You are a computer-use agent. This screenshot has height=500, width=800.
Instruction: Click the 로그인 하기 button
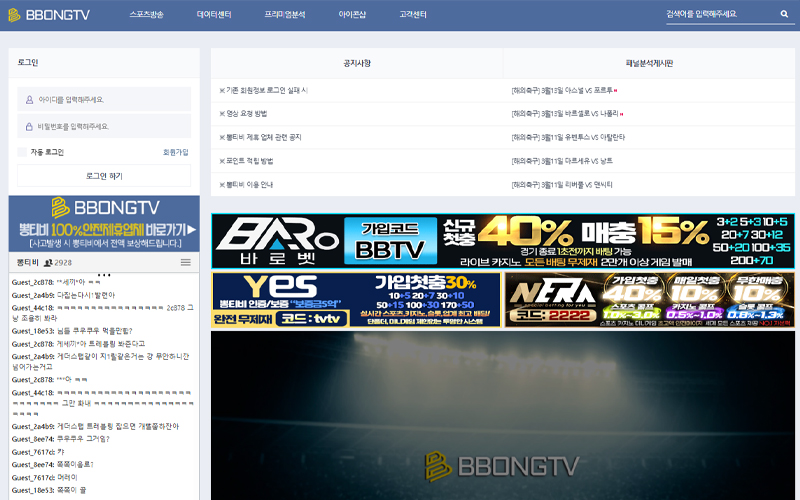(x=104, y=176)
